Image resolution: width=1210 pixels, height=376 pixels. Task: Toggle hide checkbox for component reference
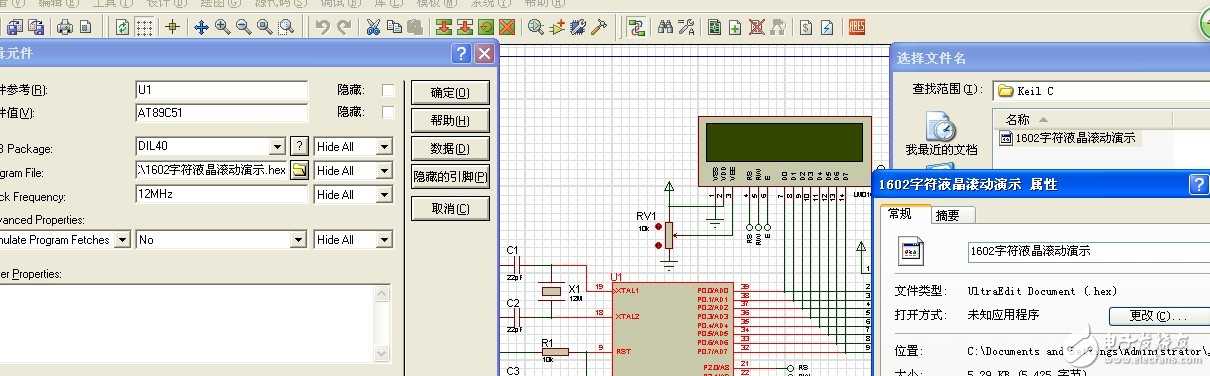click(x=388, y=90)
